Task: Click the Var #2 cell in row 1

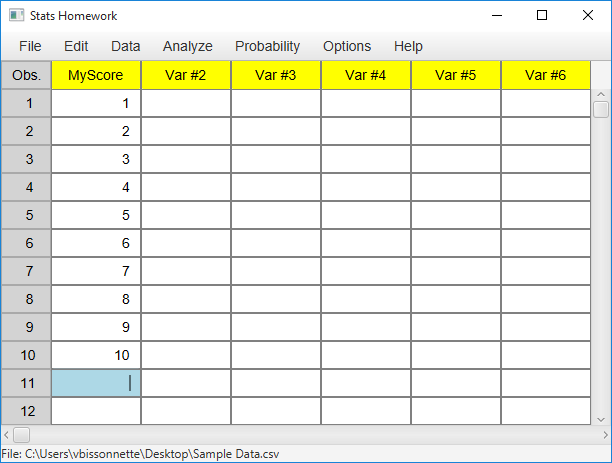Action: [x=186, y=103]
